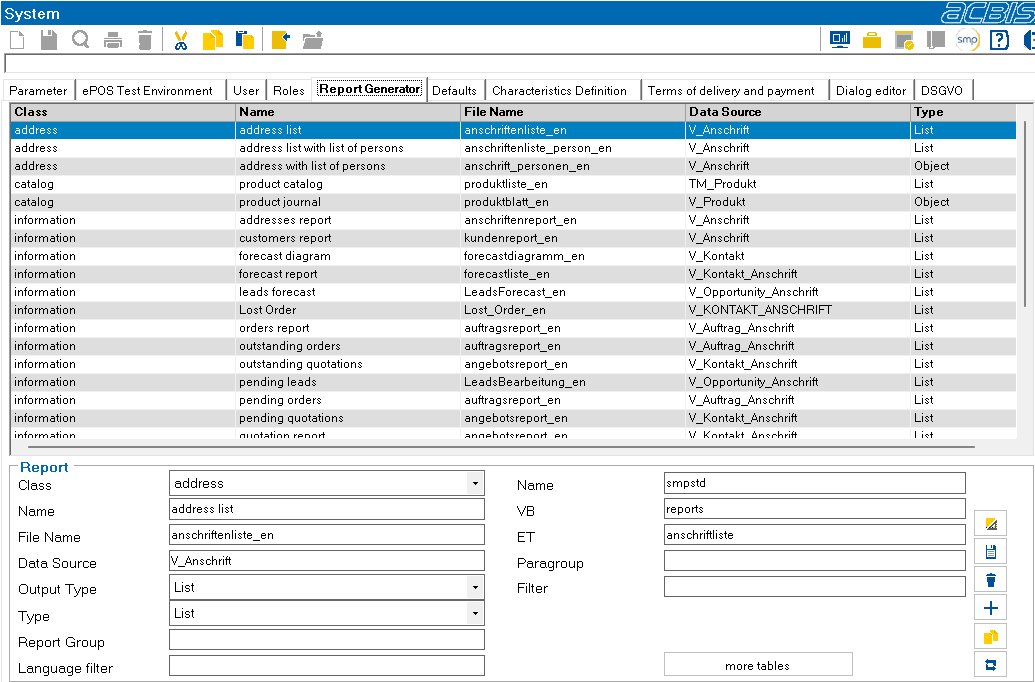This screenshot has height=682, width=1035.
Task: Click the grey trash Delete toolbar icon
Action: pyautogui.click(x=145, y=40)
